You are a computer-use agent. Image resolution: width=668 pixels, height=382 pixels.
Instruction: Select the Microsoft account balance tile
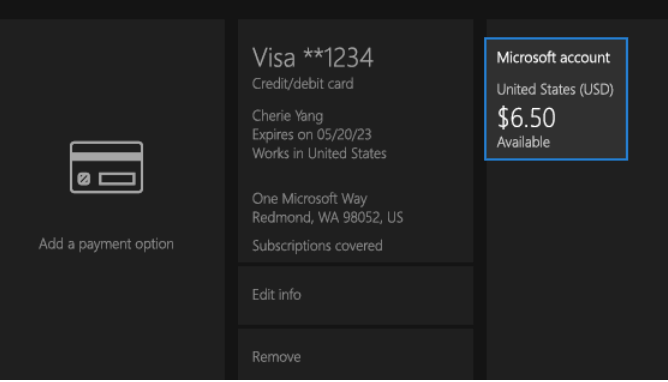(556, 99)
